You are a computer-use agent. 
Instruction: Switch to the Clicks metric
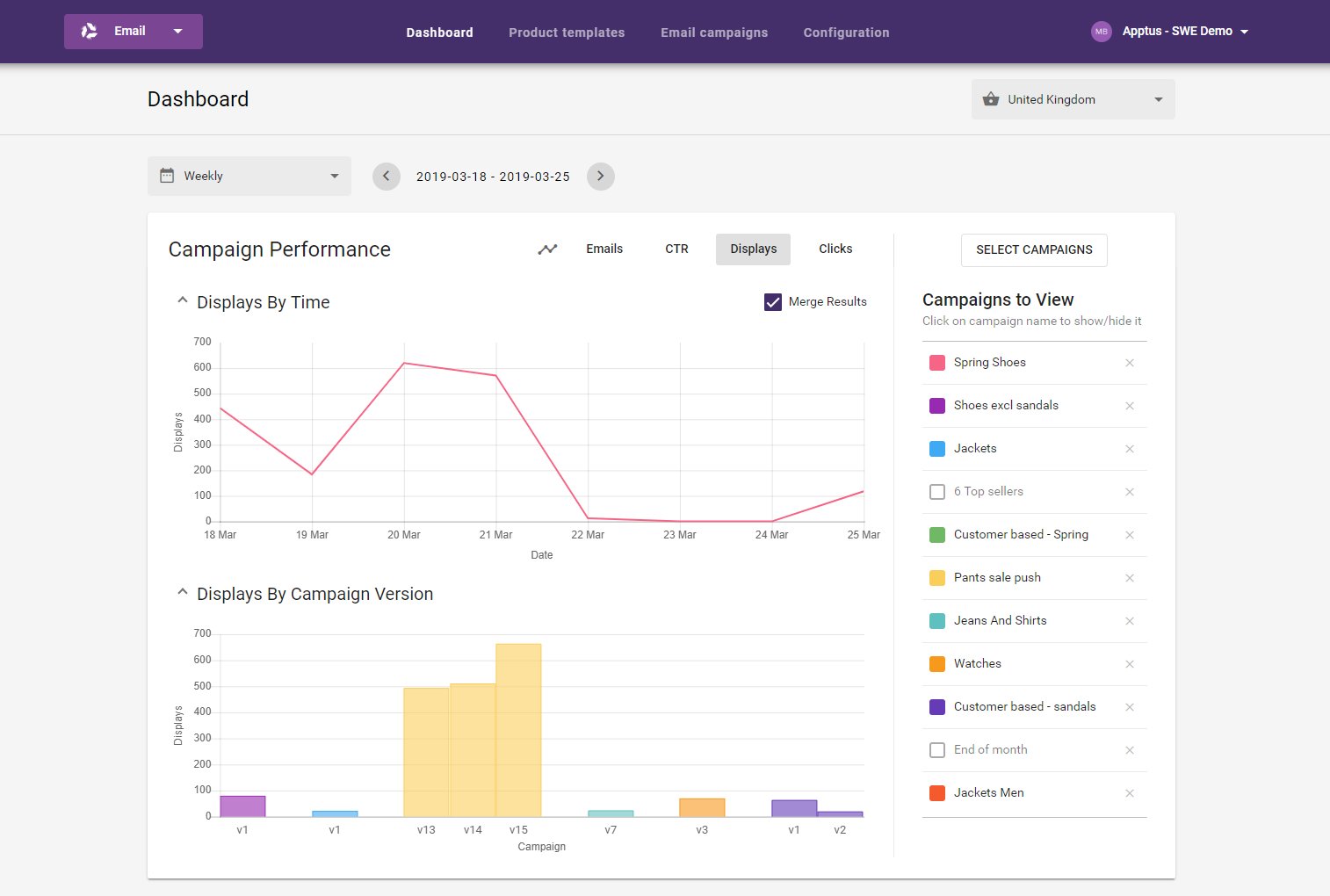(835, 249)
